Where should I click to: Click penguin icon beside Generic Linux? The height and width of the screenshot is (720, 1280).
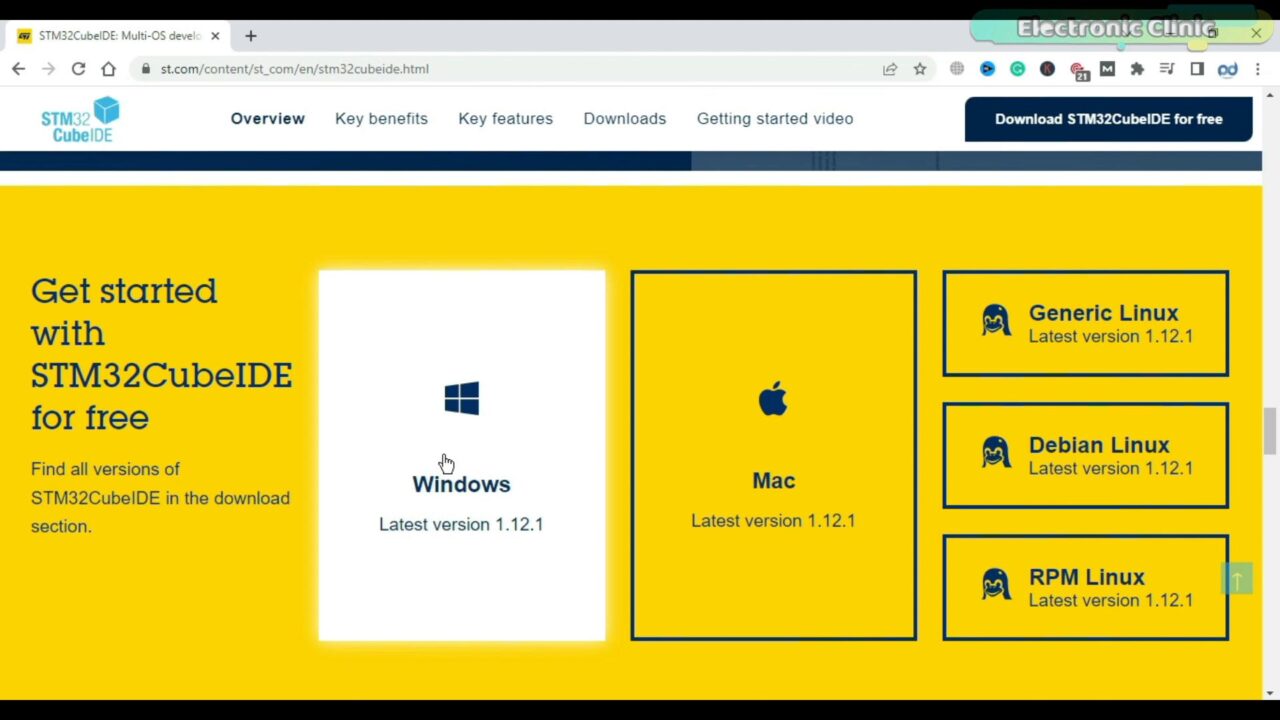point(996,322)
